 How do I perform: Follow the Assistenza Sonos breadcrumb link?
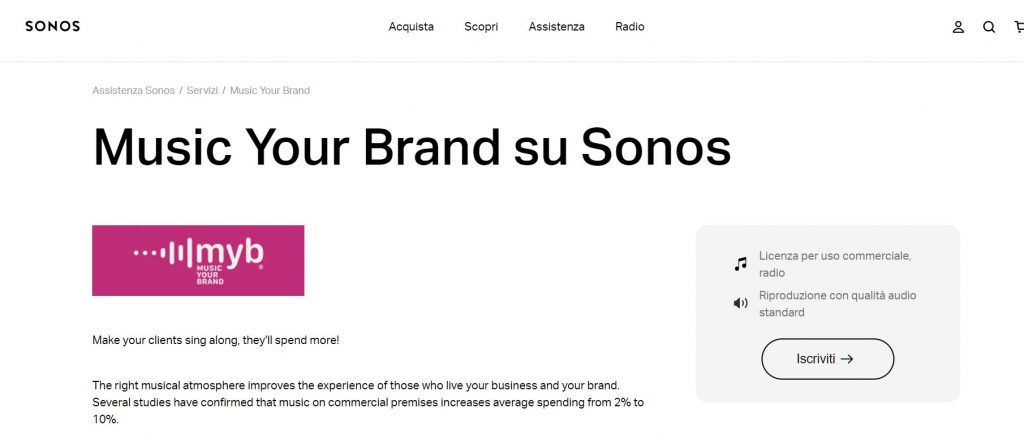pos(133,90)
